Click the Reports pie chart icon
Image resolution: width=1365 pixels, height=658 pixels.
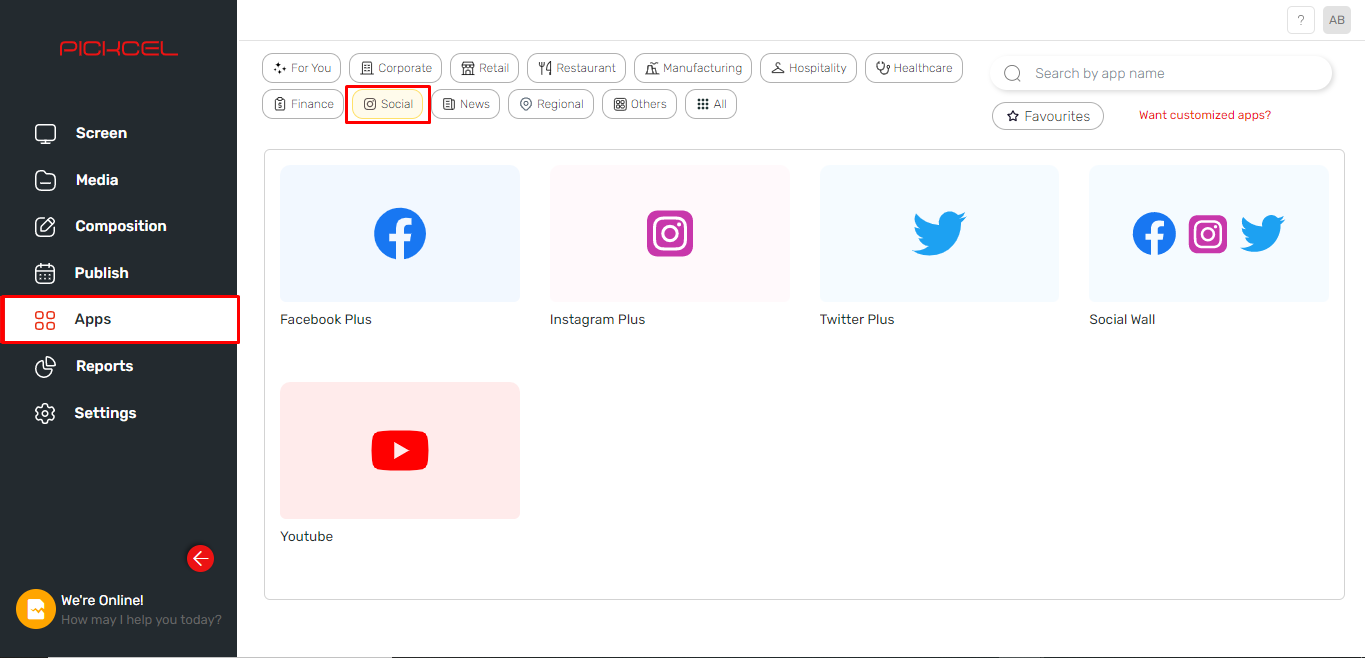[x=45, y=367]
